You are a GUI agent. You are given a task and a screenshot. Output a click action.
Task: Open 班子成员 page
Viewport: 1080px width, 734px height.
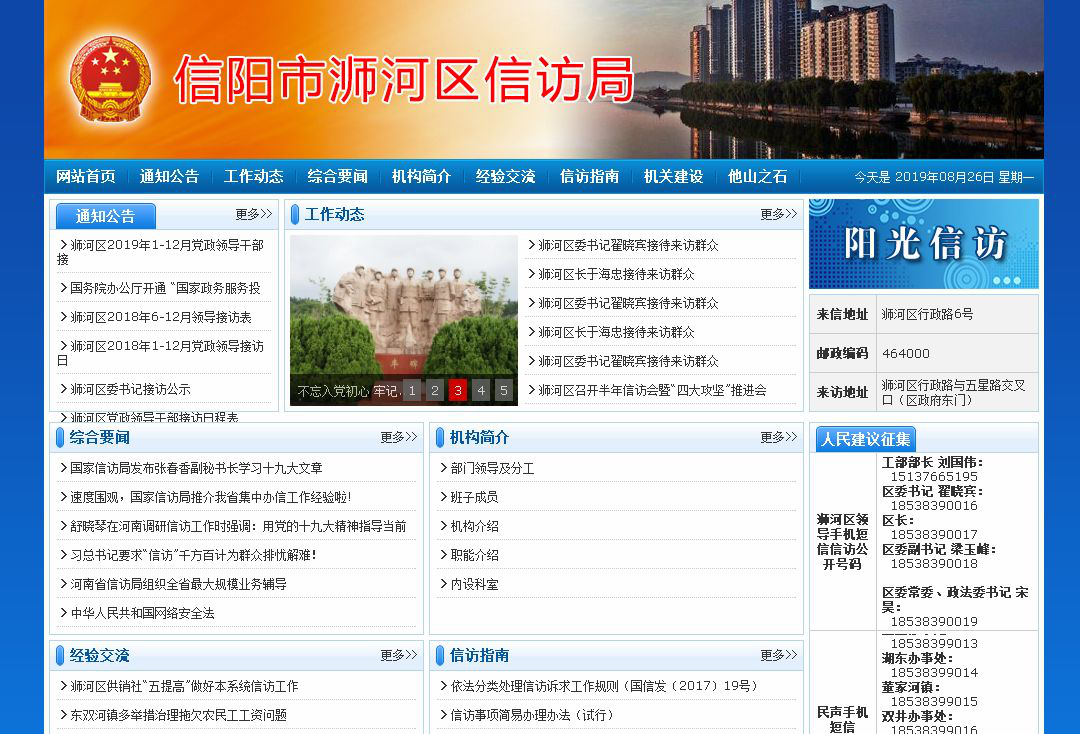474,497
